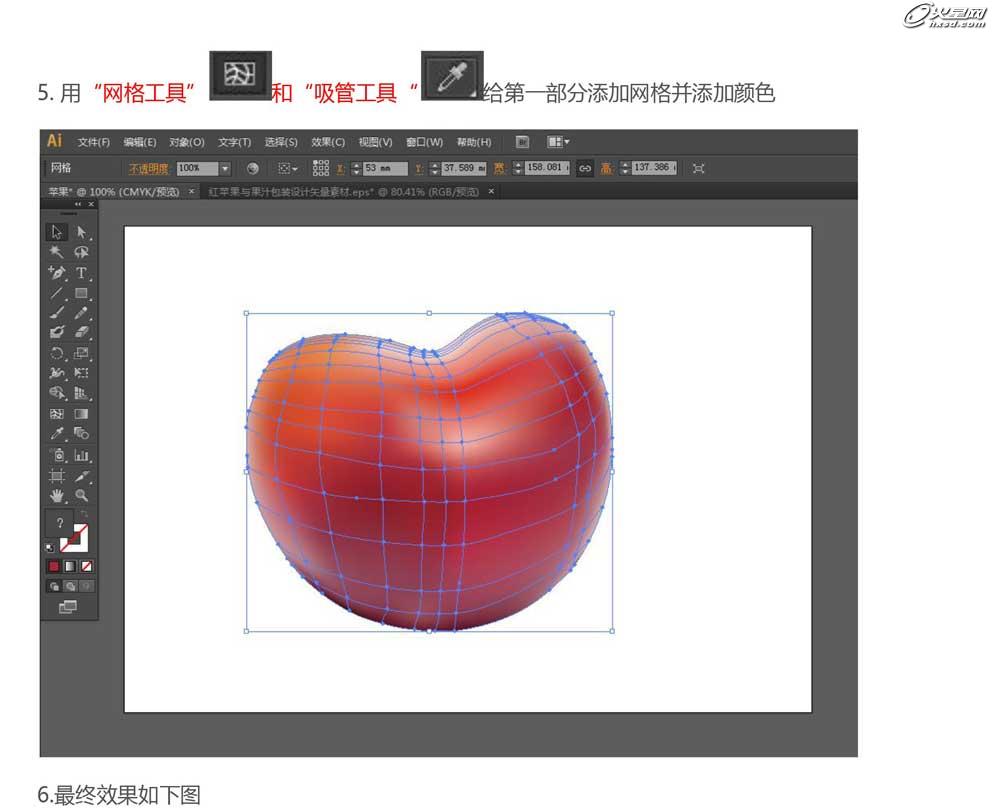Collapse the tools panel with double arrows
This screenshot has height=812, width=1000.
79,204
